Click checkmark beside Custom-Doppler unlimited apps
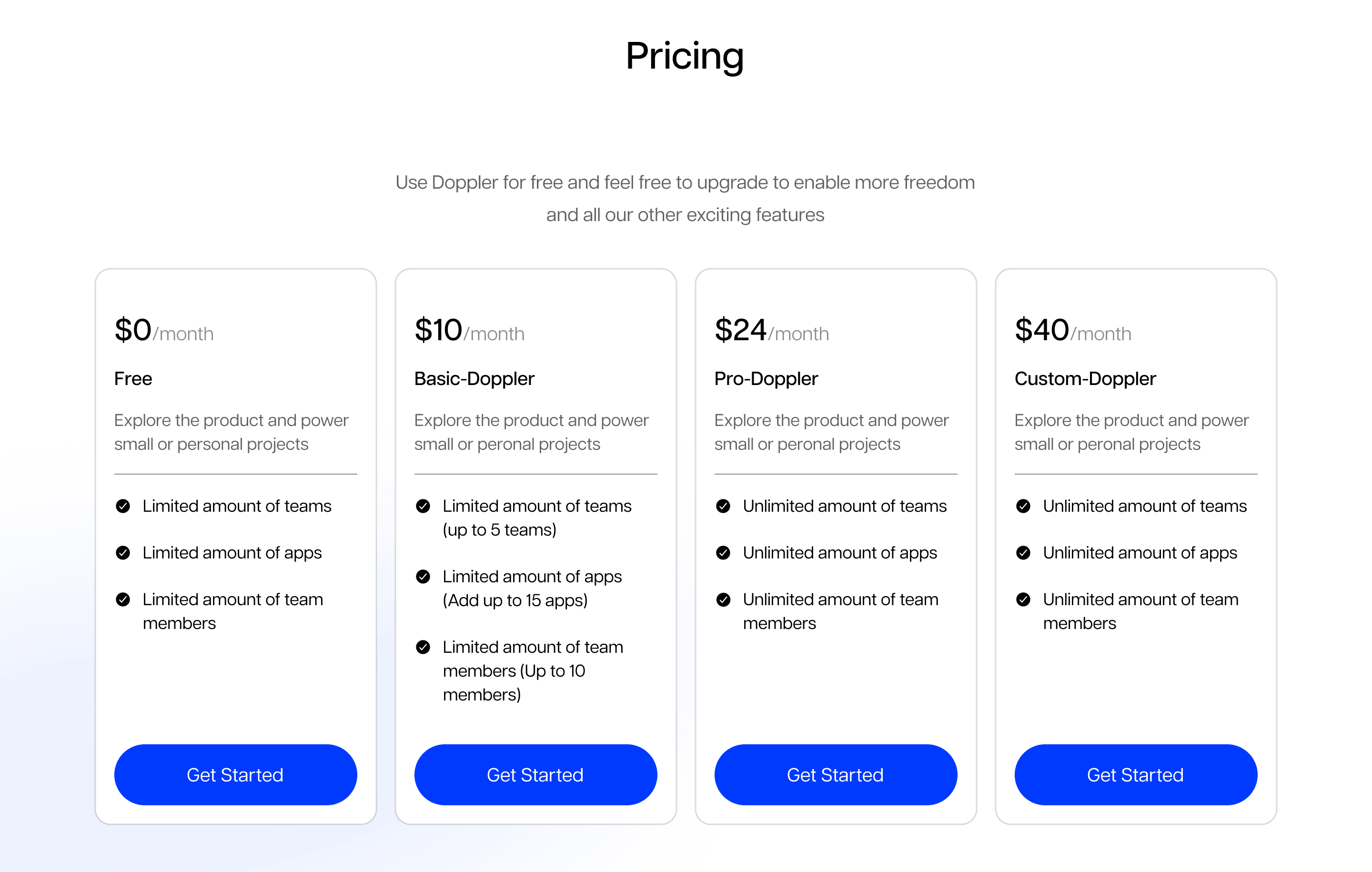 tap(1023, 553)
